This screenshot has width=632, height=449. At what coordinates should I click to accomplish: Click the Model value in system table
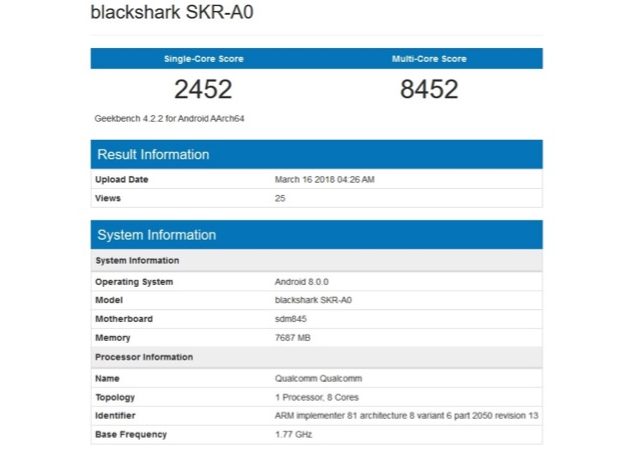pos(313,300)
